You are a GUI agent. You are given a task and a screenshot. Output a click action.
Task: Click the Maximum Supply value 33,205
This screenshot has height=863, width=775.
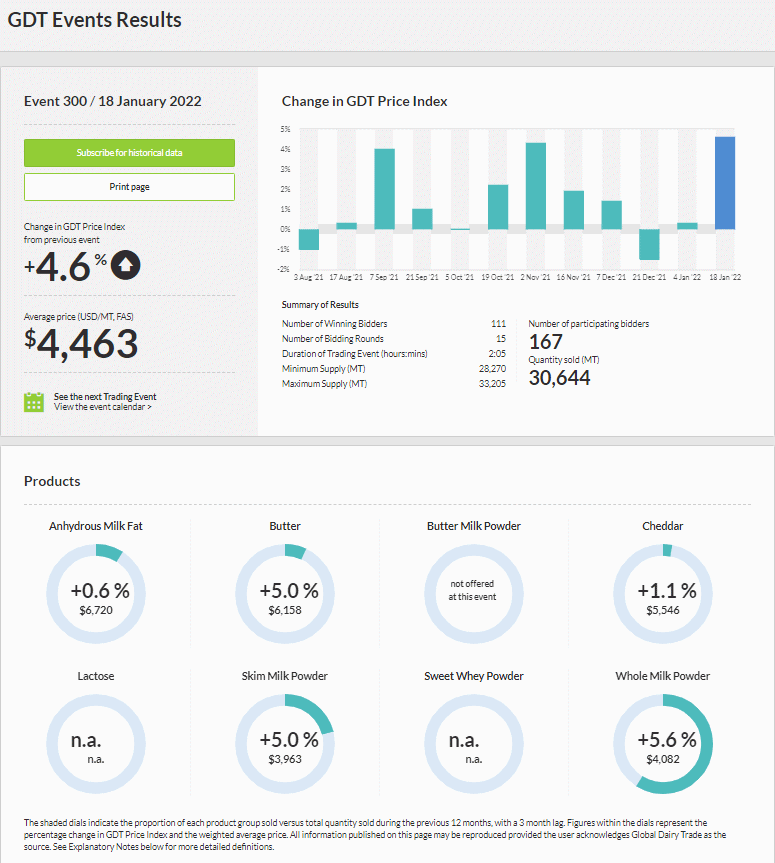(492, 384)
